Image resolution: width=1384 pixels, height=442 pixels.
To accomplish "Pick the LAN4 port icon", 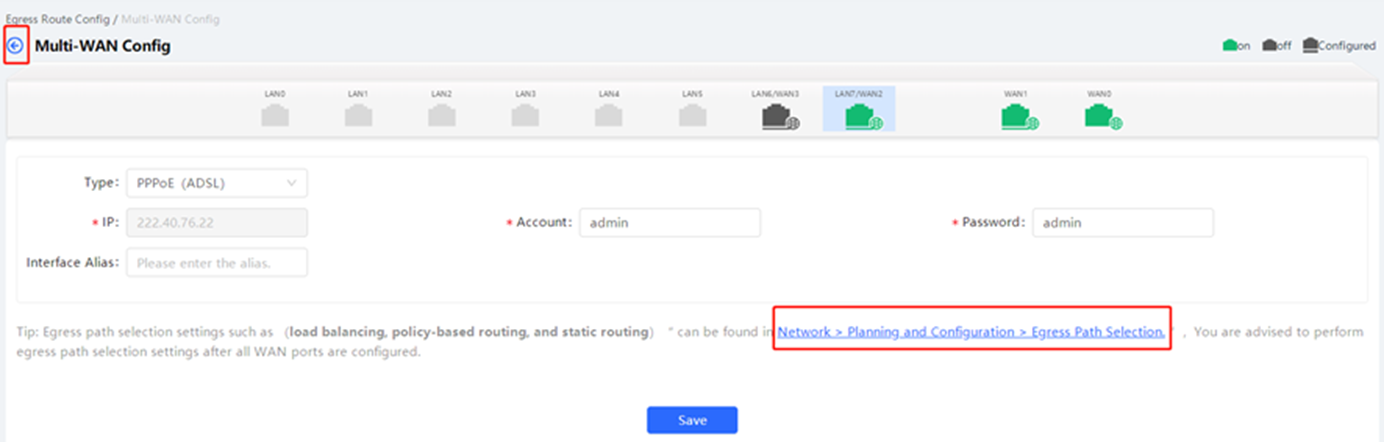I will tap(609, 116).
